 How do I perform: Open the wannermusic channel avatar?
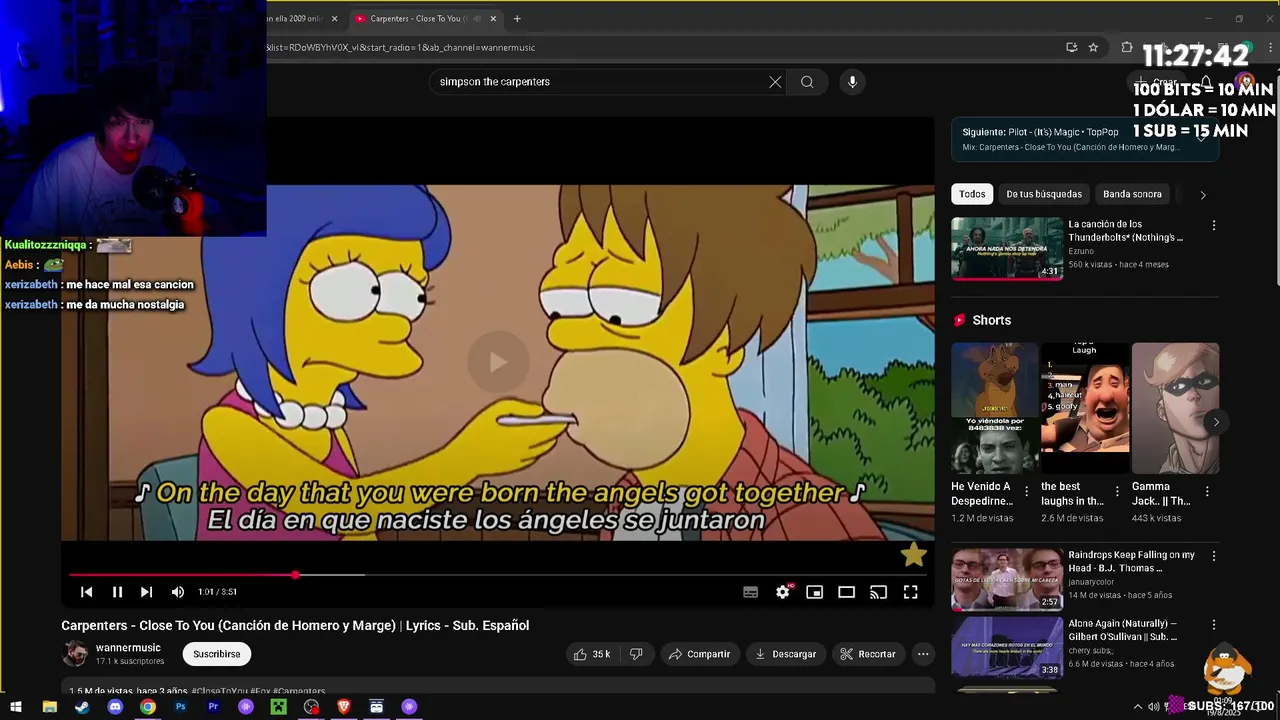(75, 654)
